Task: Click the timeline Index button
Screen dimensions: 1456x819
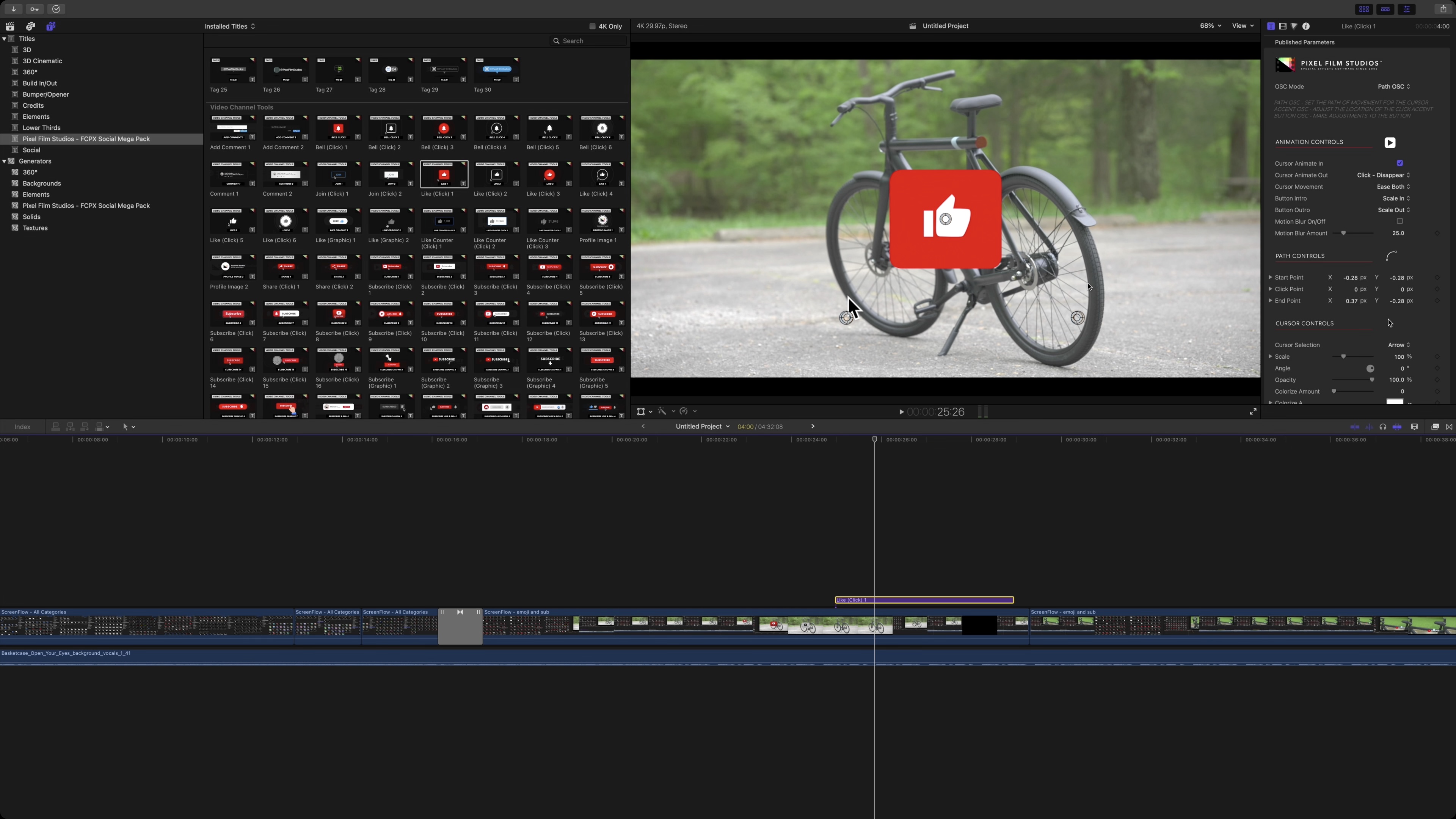Action: click(23, 427)
